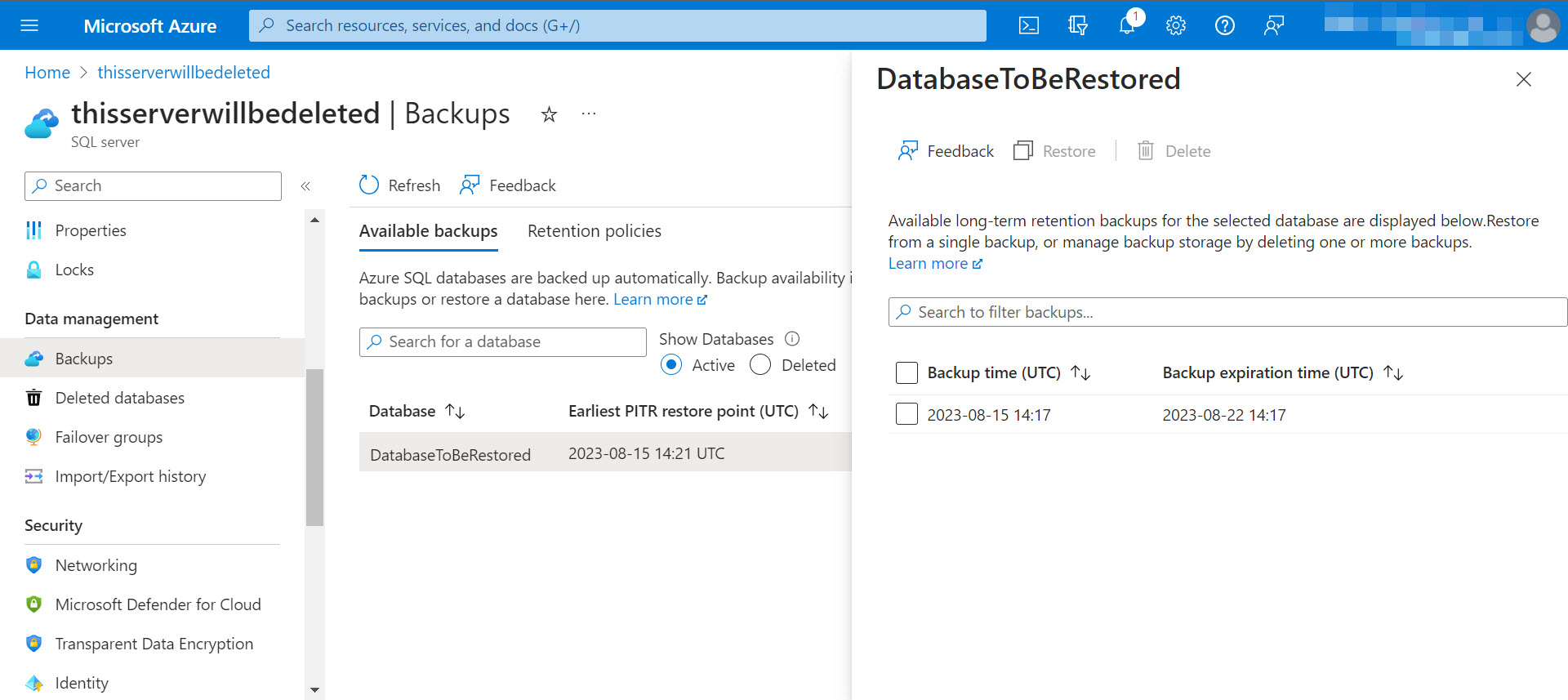
Task: Sort by Backup expiration time (UTC) column
Action: (1393, 373)
